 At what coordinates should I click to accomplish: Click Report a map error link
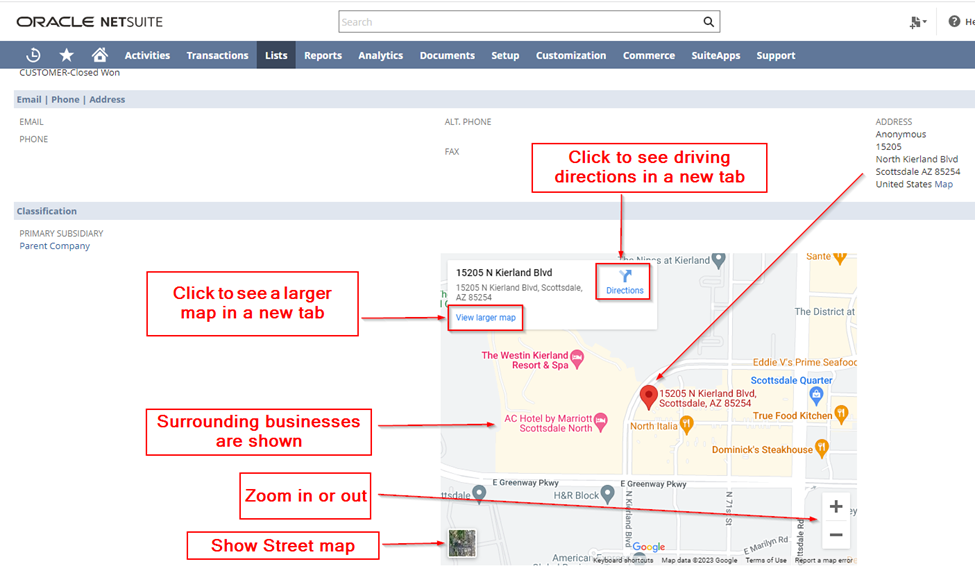(x=824, y=560)
